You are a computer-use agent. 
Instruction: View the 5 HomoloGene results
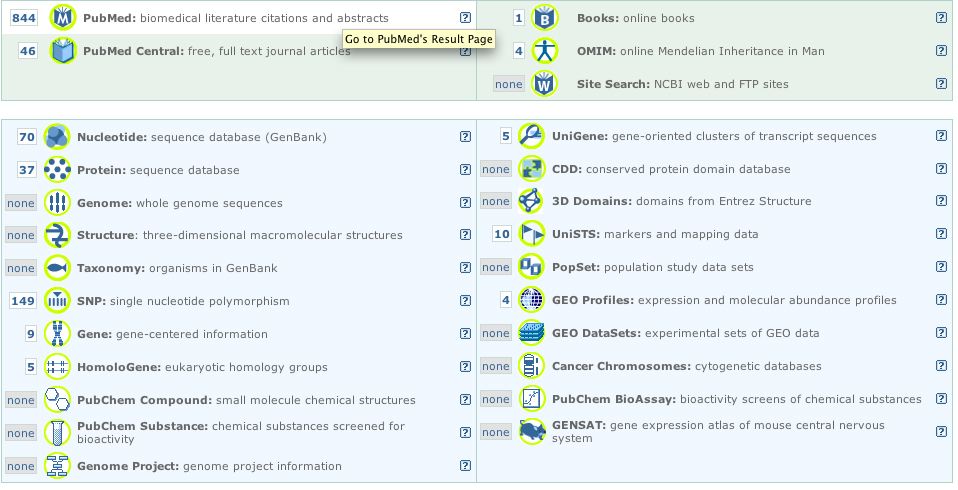(31, 367)
